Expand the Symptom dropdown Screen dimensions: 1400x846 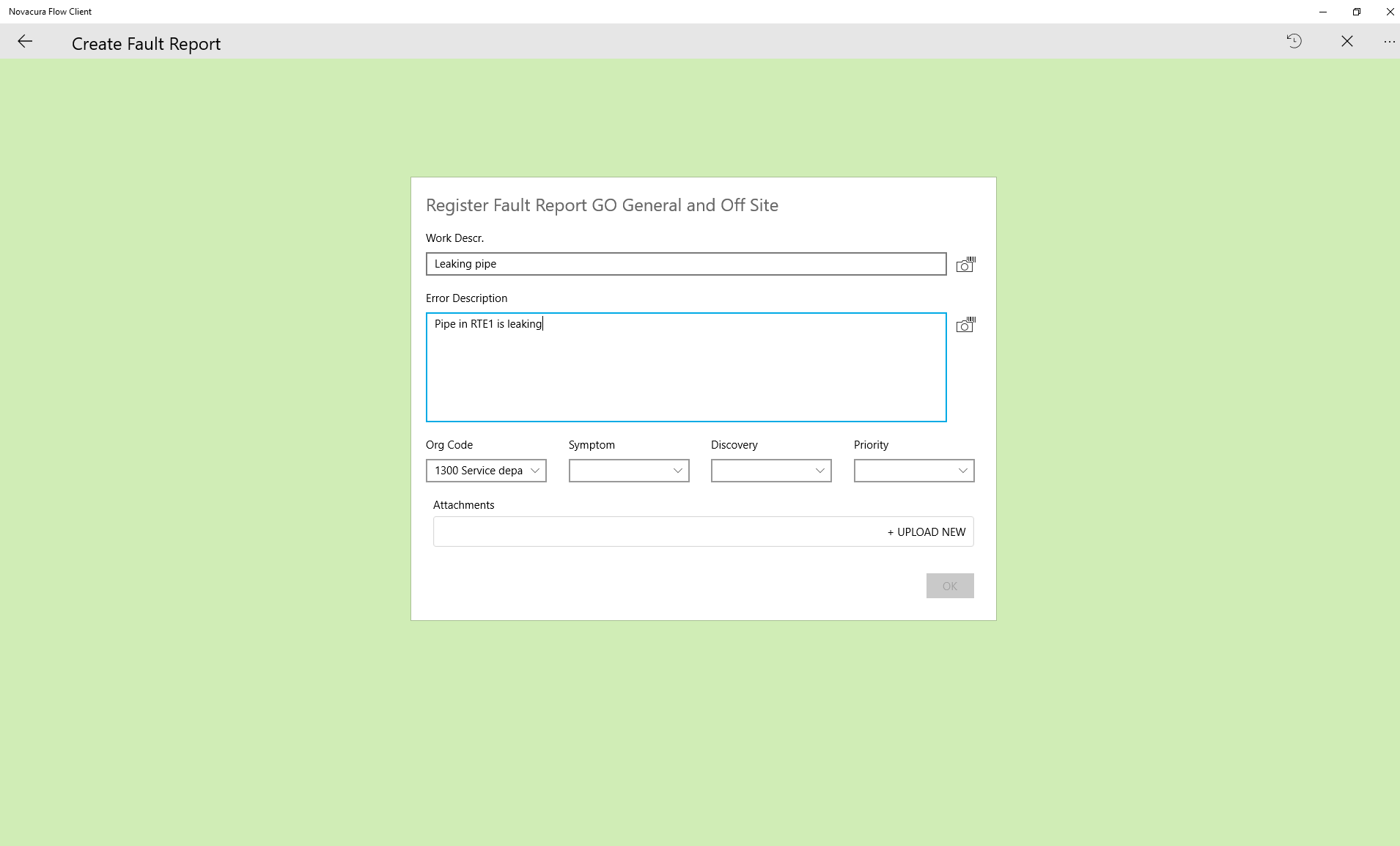pos(629,471)
